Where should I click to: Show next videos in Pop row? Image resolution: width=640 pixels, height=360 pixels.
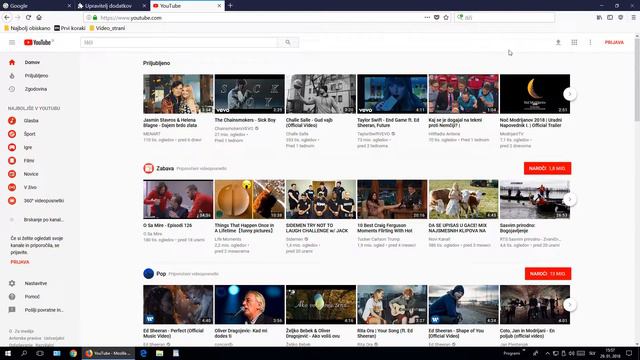pos(570,305)
